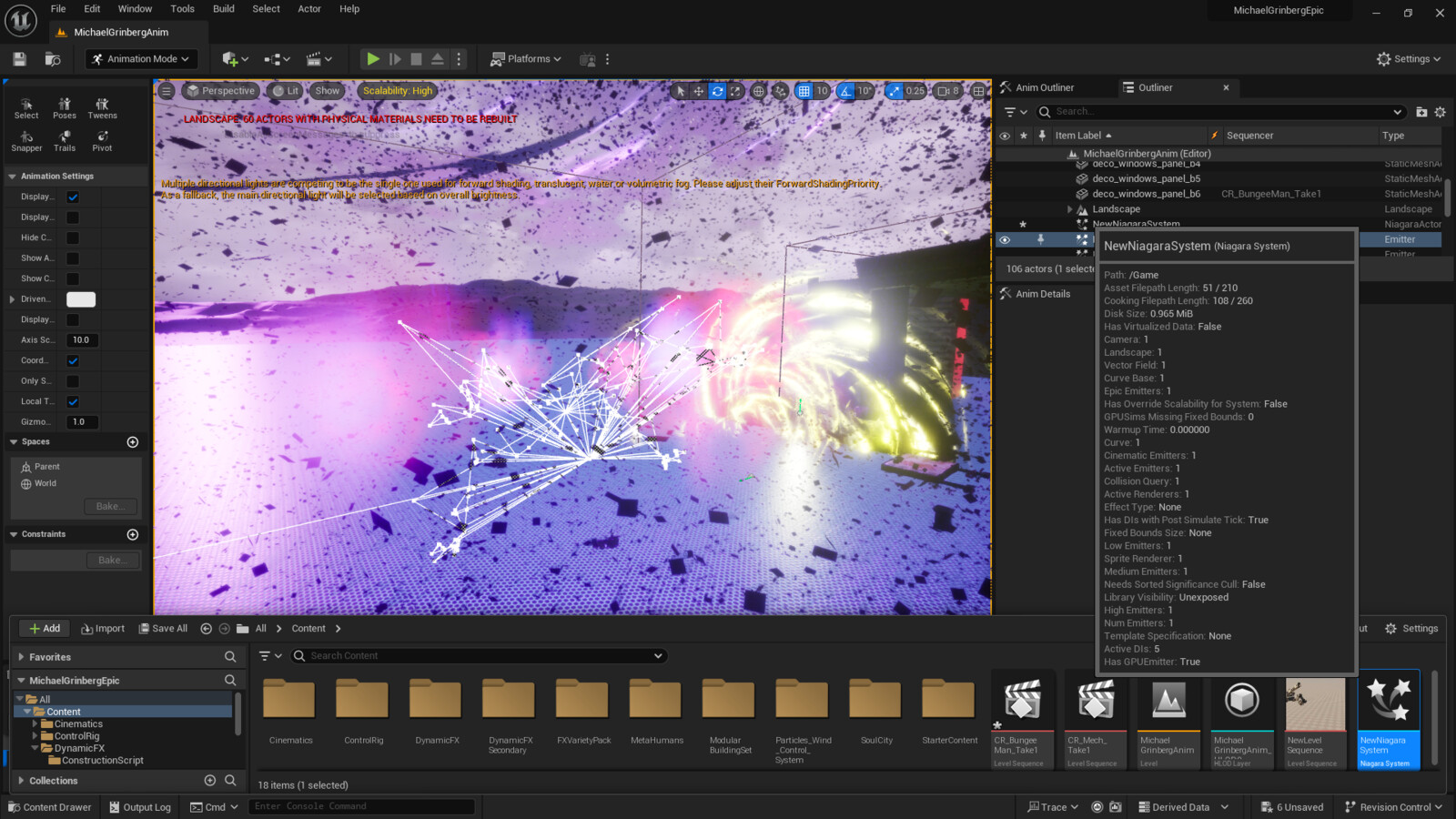The image size is (1456, 819).
Task: Collapse the Animation Settings section
Action: coord(13,177)
